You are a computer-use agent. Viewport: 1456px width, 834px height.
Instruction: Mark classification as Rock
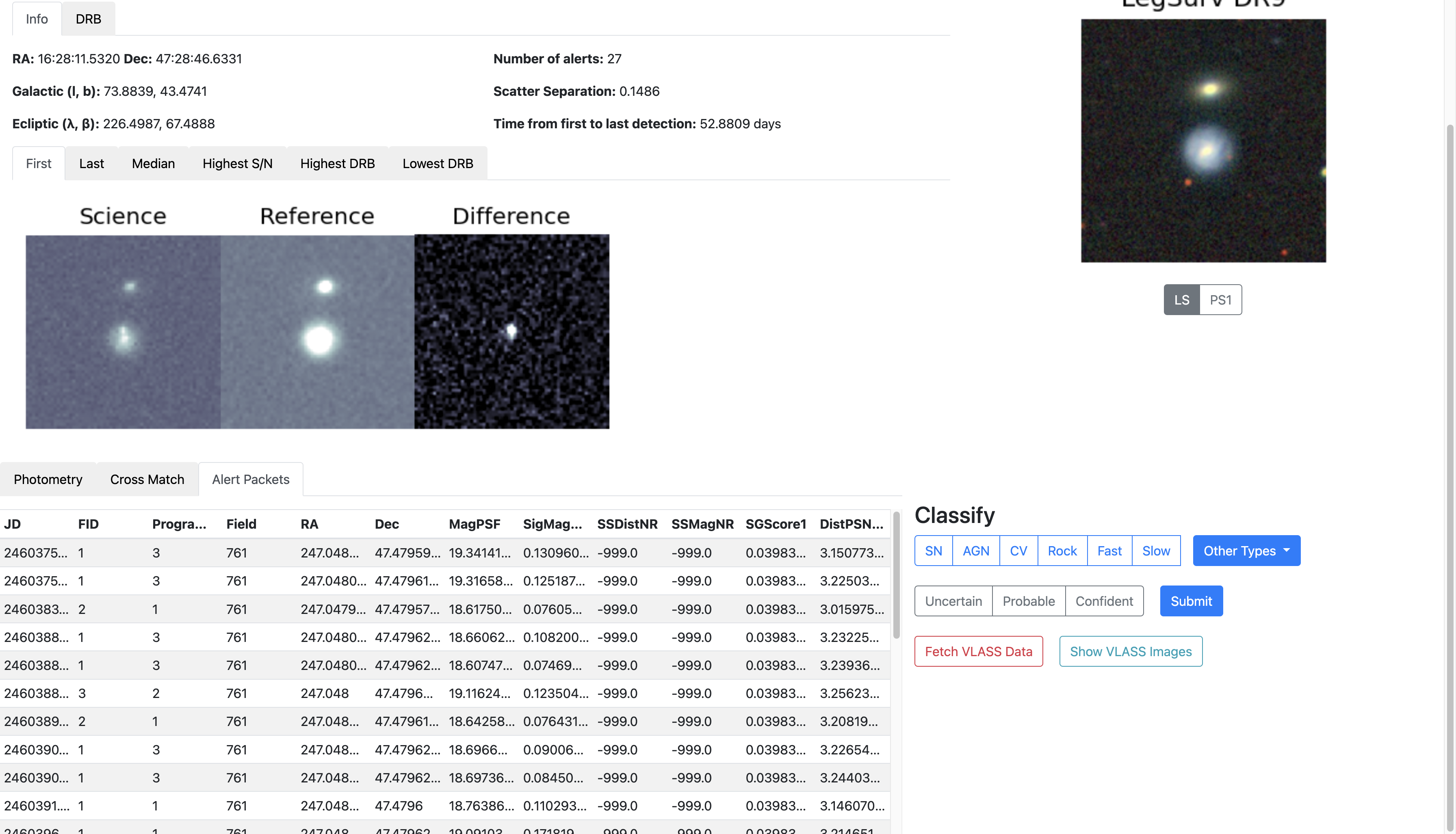point(1062,551)
